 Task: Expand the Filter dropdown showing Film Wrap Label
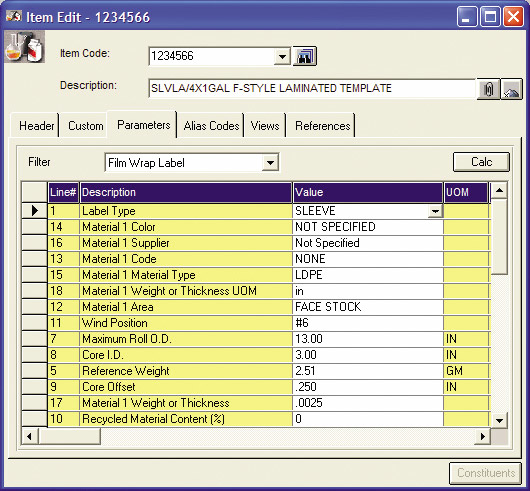tap(270, 163)
